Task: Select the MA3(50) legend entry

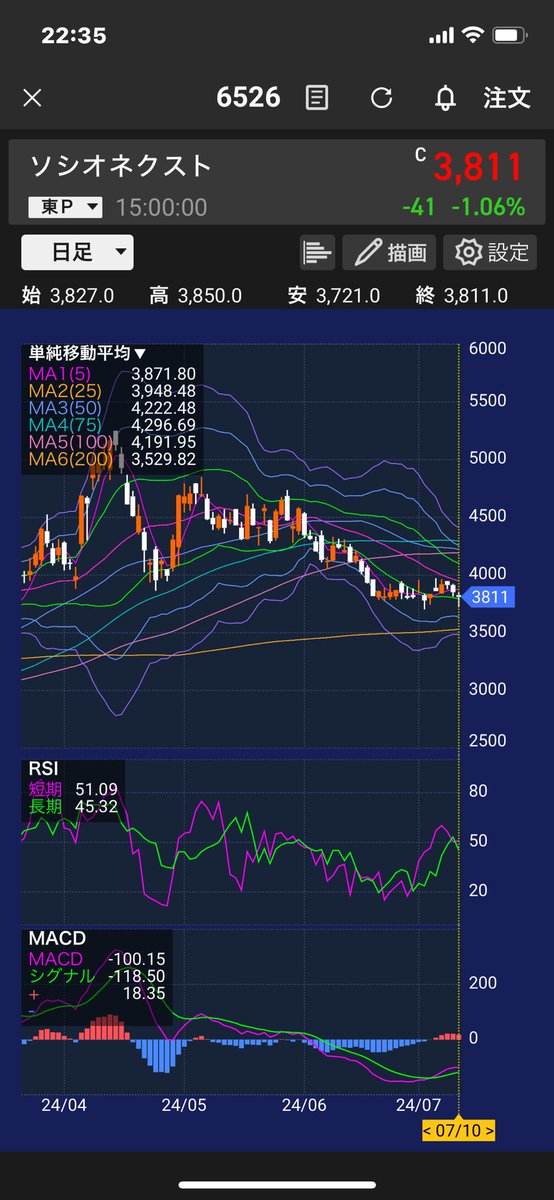Action: click(x=111, y=406)
